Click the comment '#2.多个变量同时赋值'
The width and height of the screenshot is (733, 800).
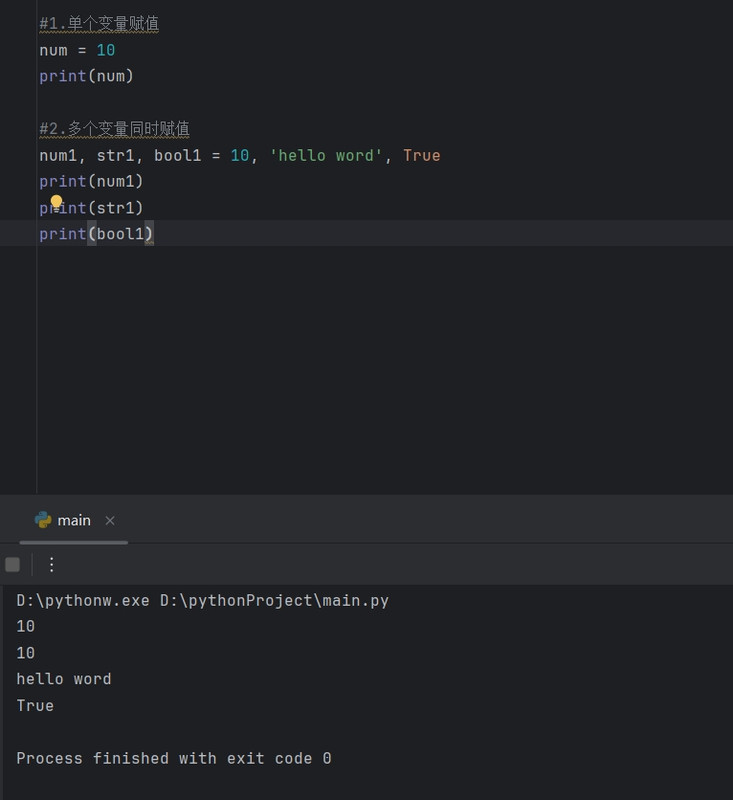(114, 129)
